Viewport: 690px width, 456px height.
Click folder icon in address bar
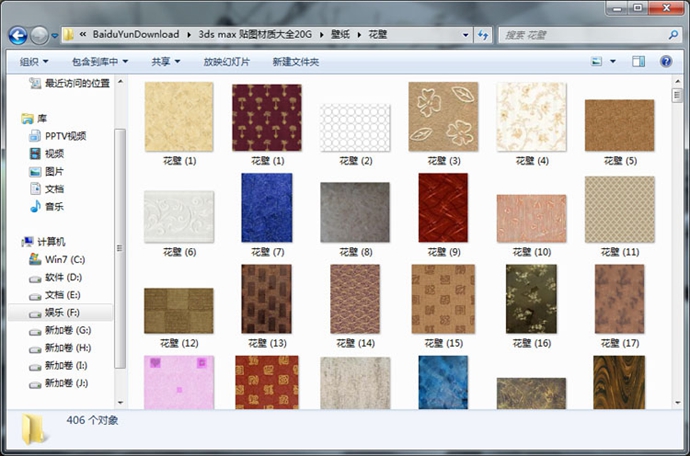click(x=69, y=35)
